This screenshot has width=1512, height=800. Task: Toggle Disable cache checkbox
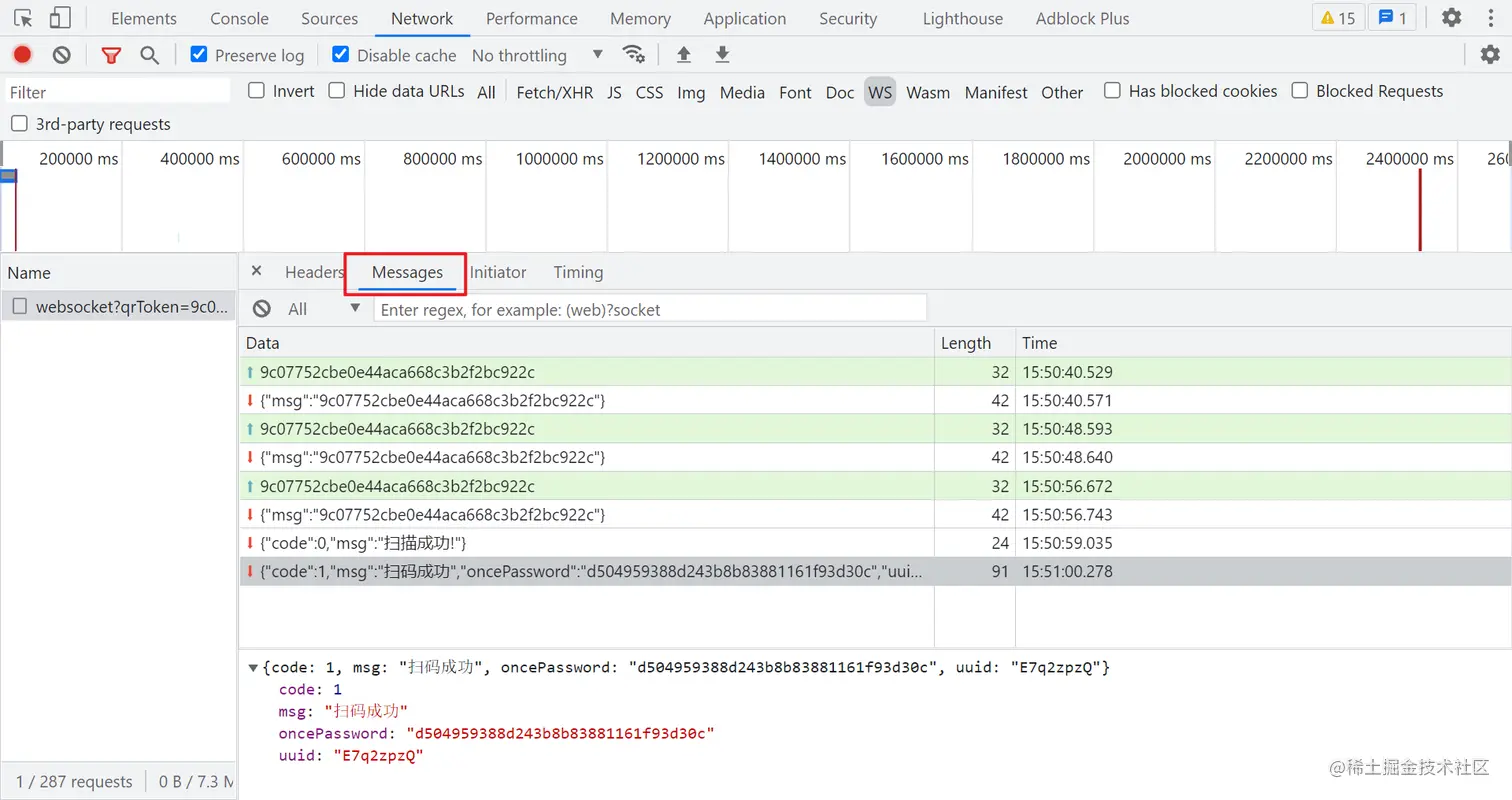point(341,55)
